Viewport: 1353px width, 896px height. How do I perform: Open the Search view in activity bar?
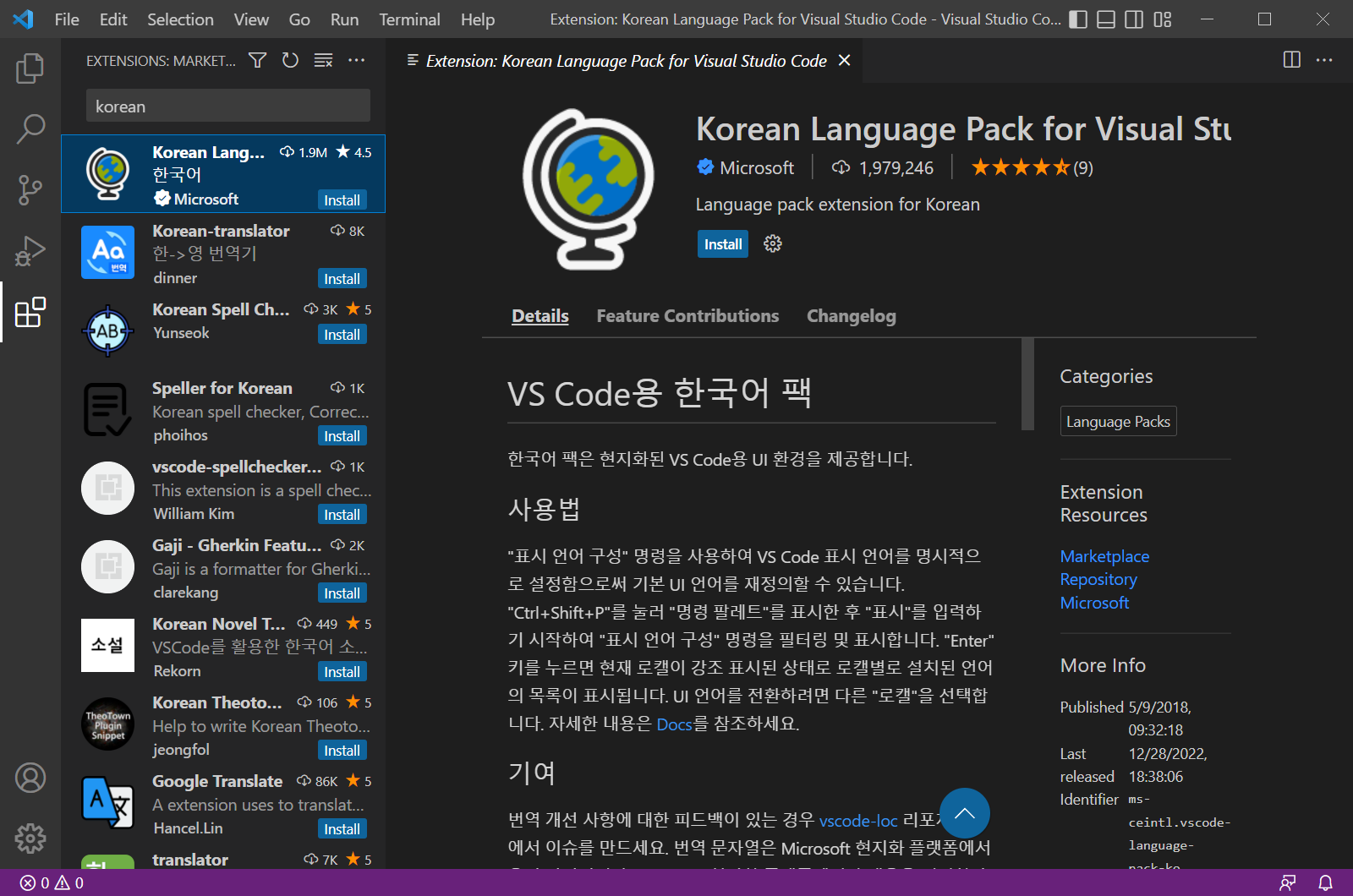coord(30,129)
